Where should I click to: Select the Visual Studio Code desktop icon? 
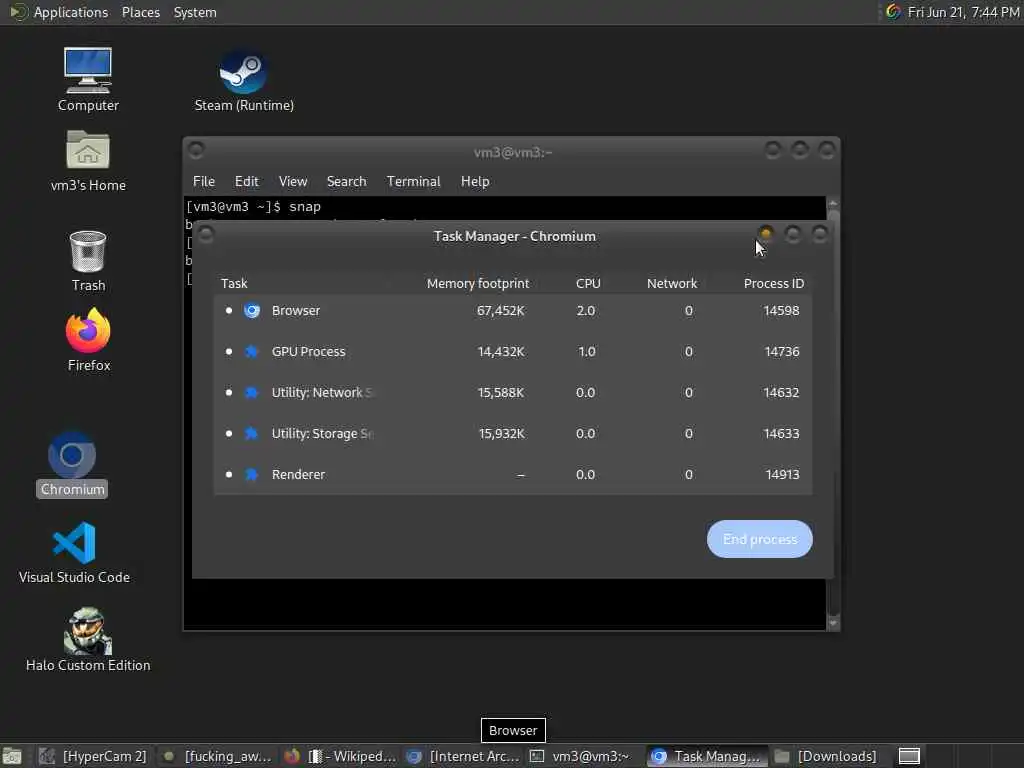(x=74, y=552)
